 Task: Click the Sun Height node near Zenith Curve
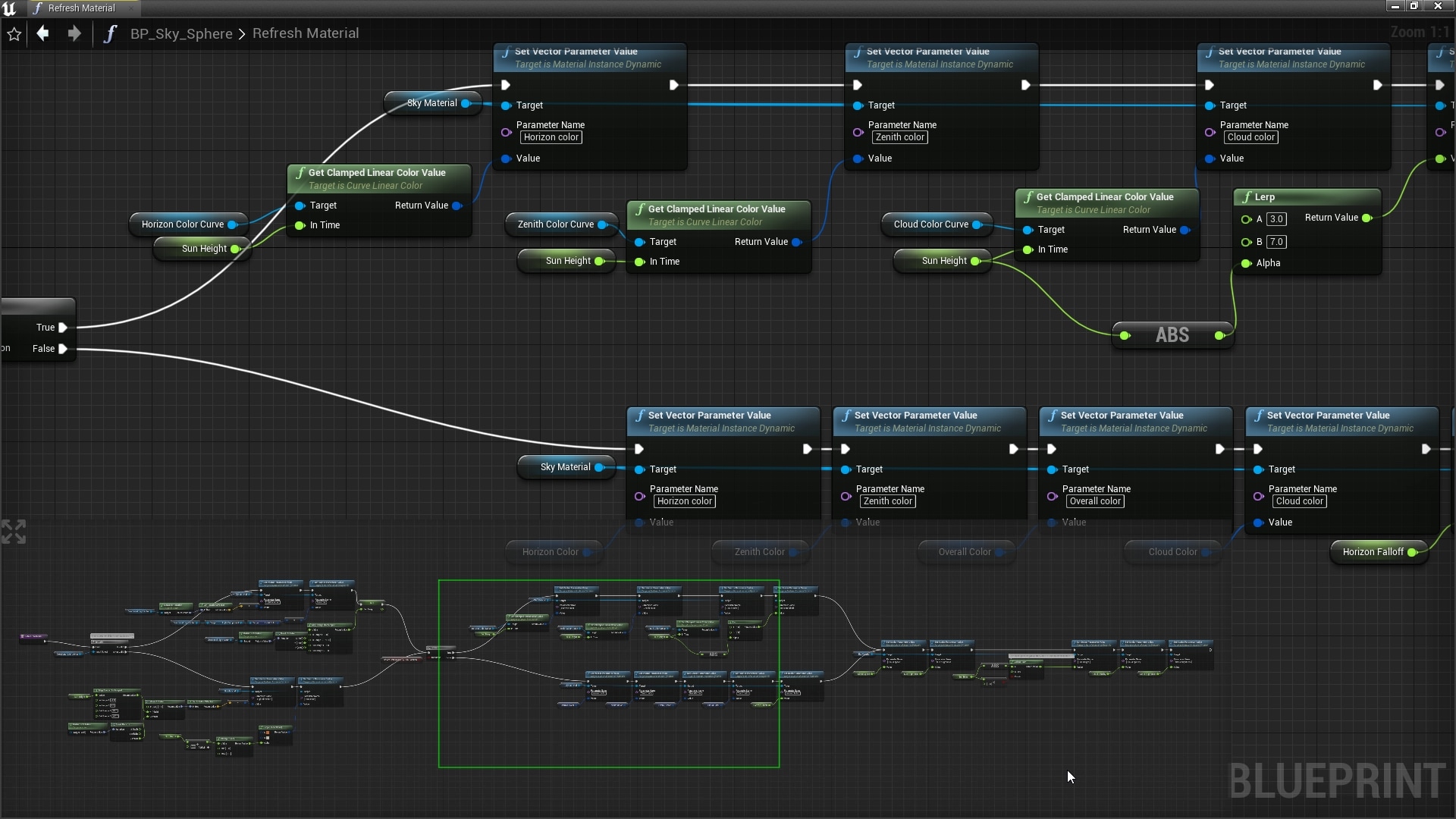tap(566, 261)
